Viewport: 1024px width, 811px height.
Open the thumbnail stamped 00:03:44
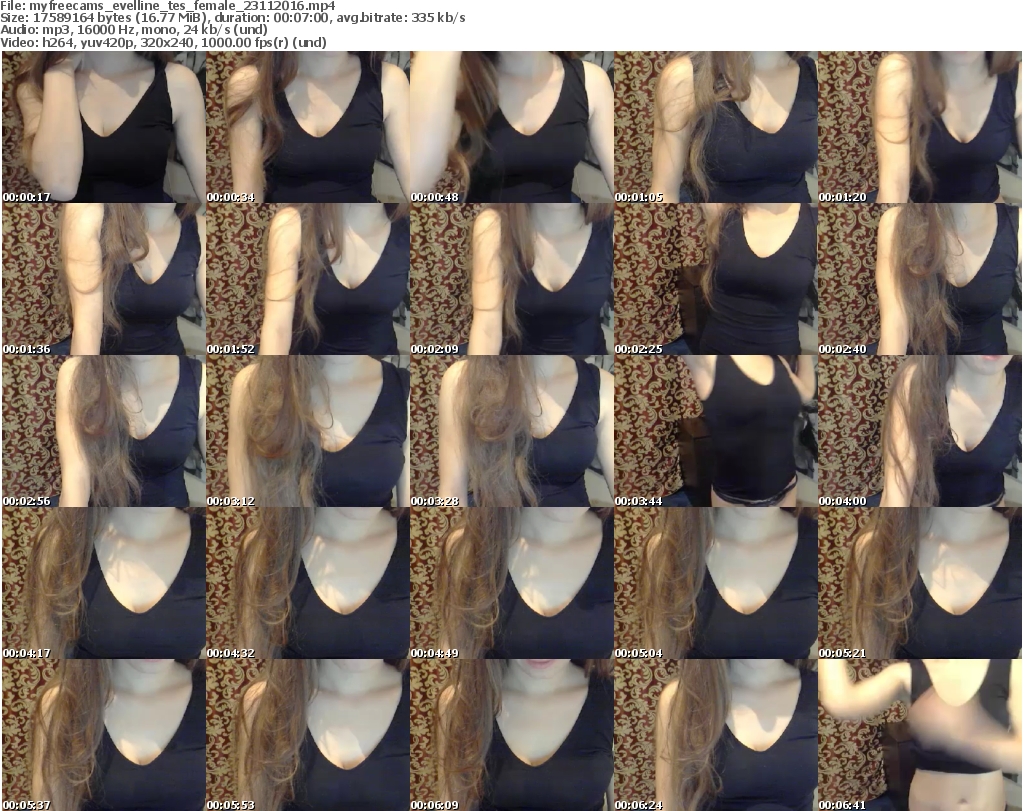716,432
